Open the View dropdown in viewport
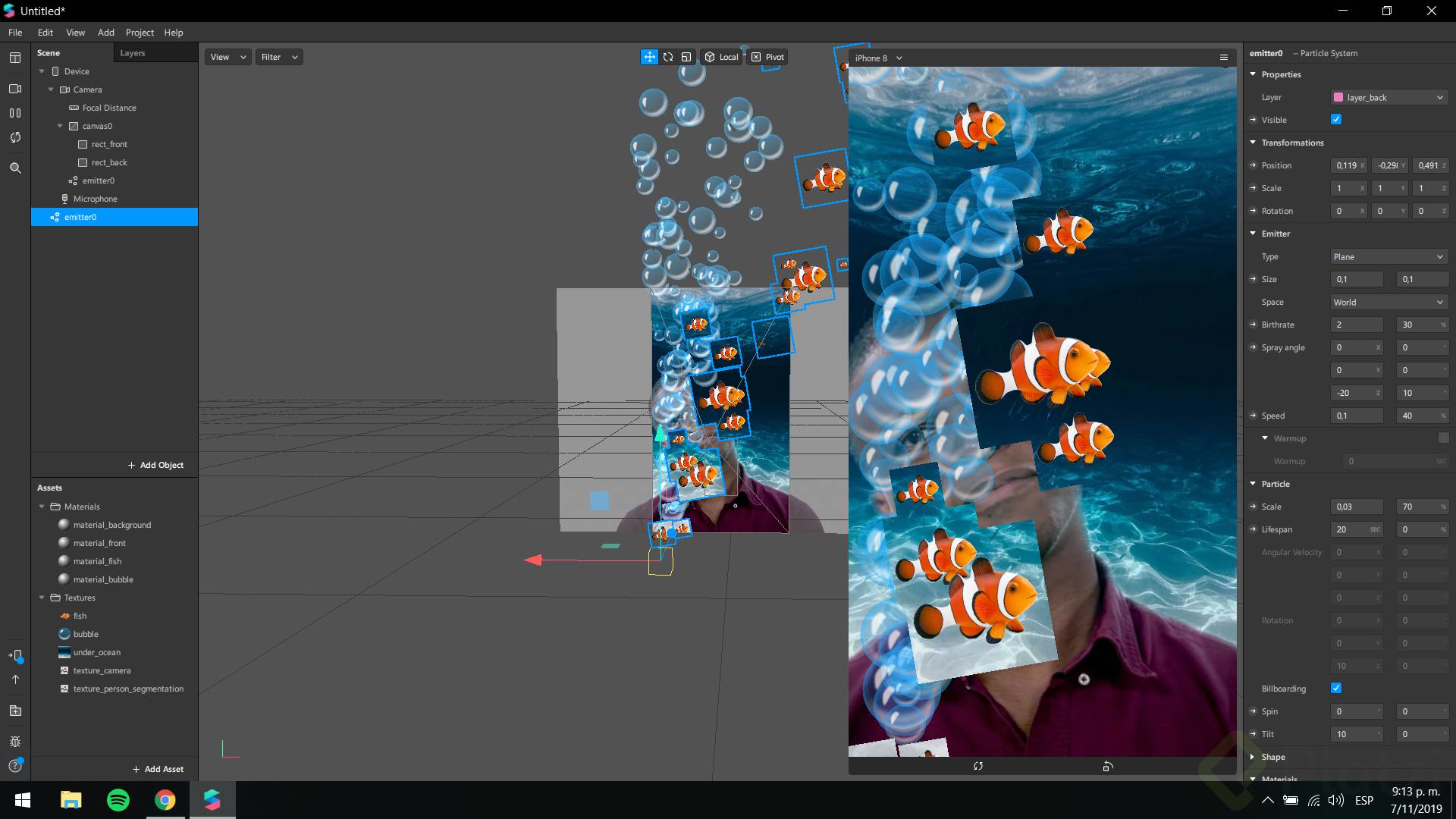Screen dimensions: 1456x819 coord(227,57)
